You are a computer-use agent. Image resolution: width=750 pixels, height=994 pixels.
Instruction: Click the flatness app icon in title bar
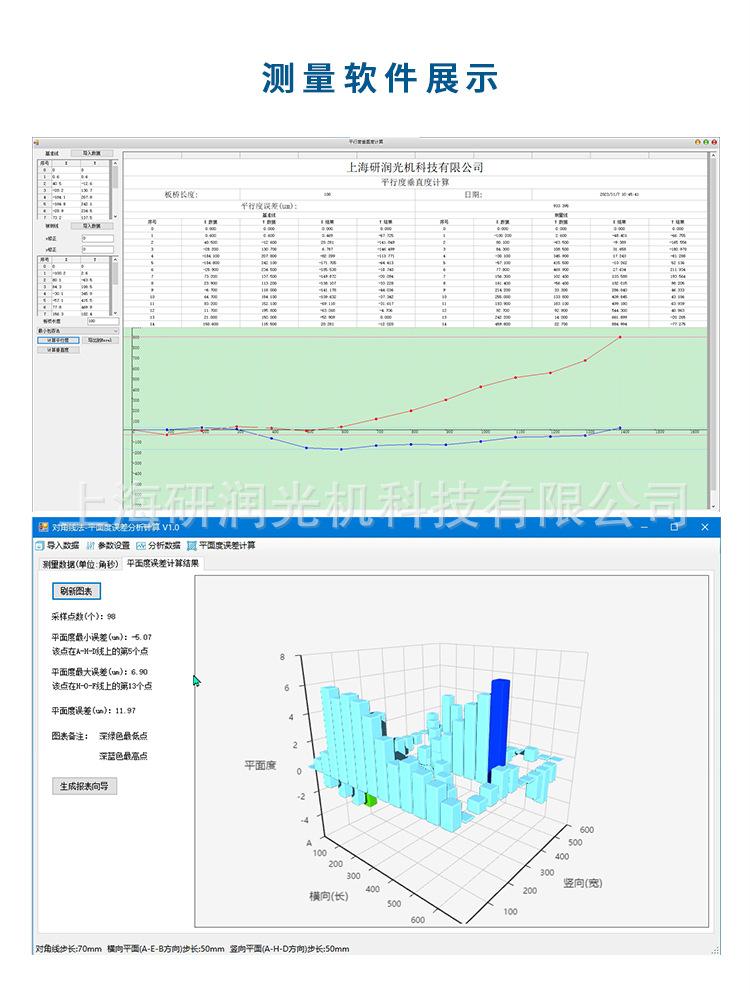coord(40,526)
